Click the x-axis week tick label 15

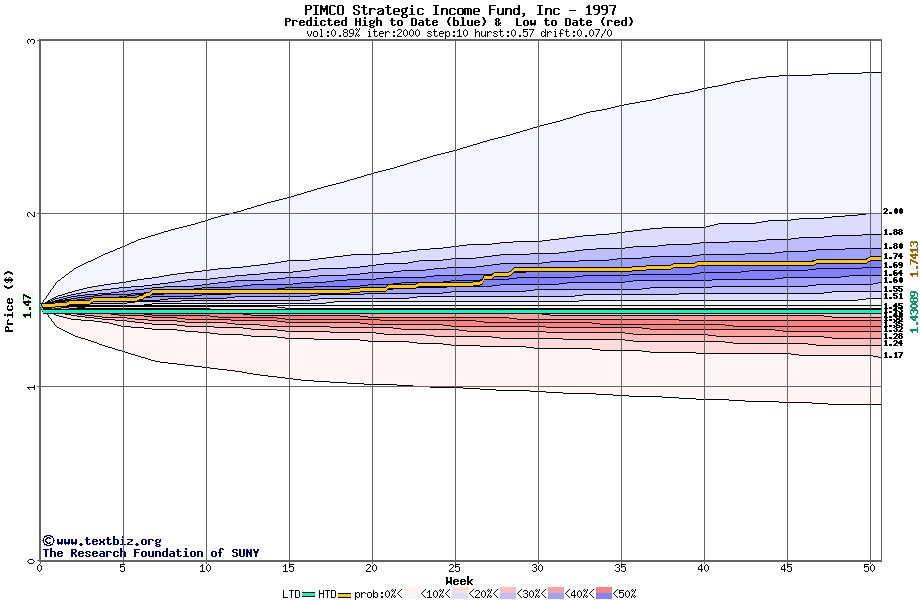tap(288, 568)
